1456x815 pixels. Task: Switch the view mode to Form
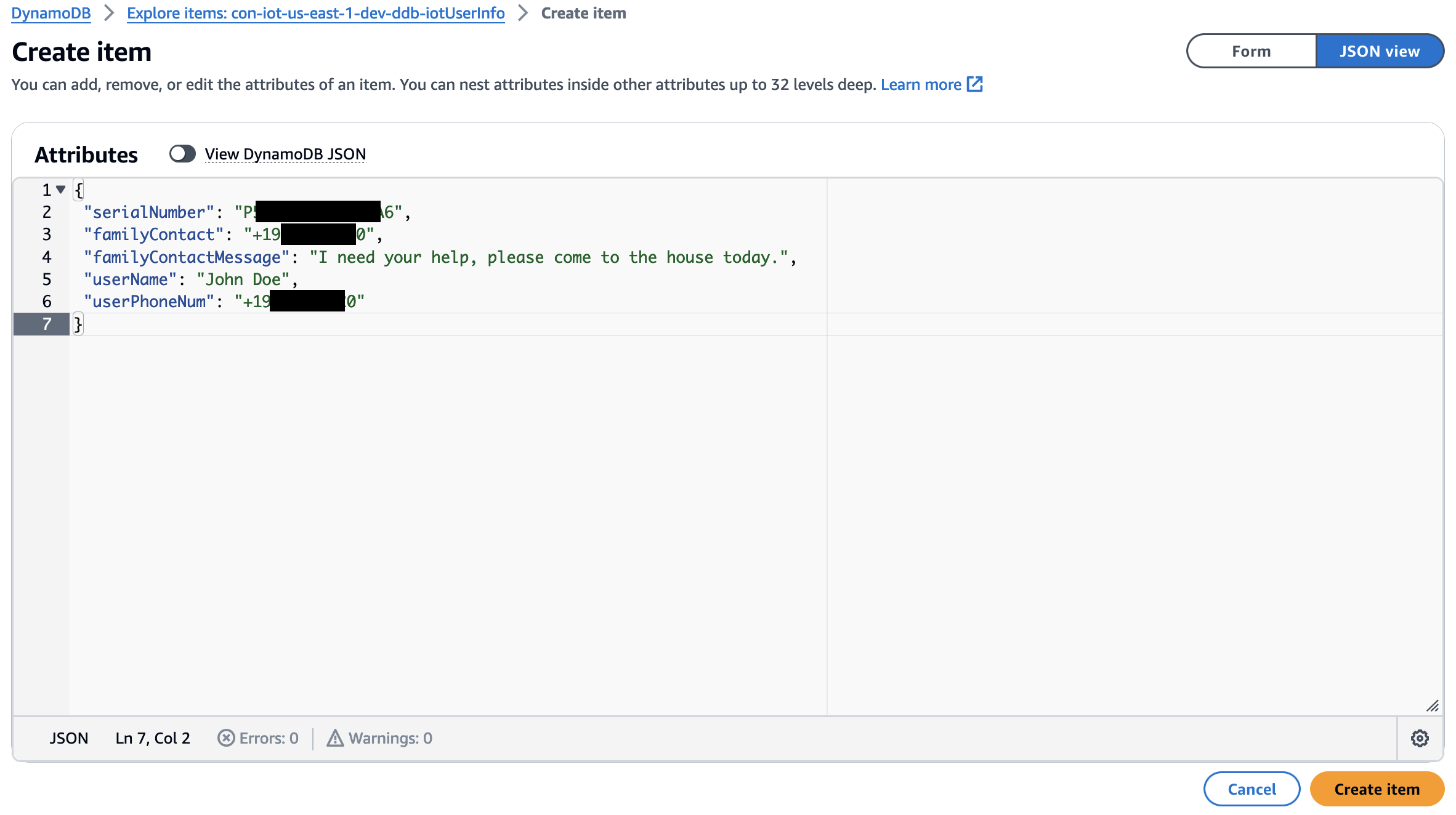coord(1251,50)
